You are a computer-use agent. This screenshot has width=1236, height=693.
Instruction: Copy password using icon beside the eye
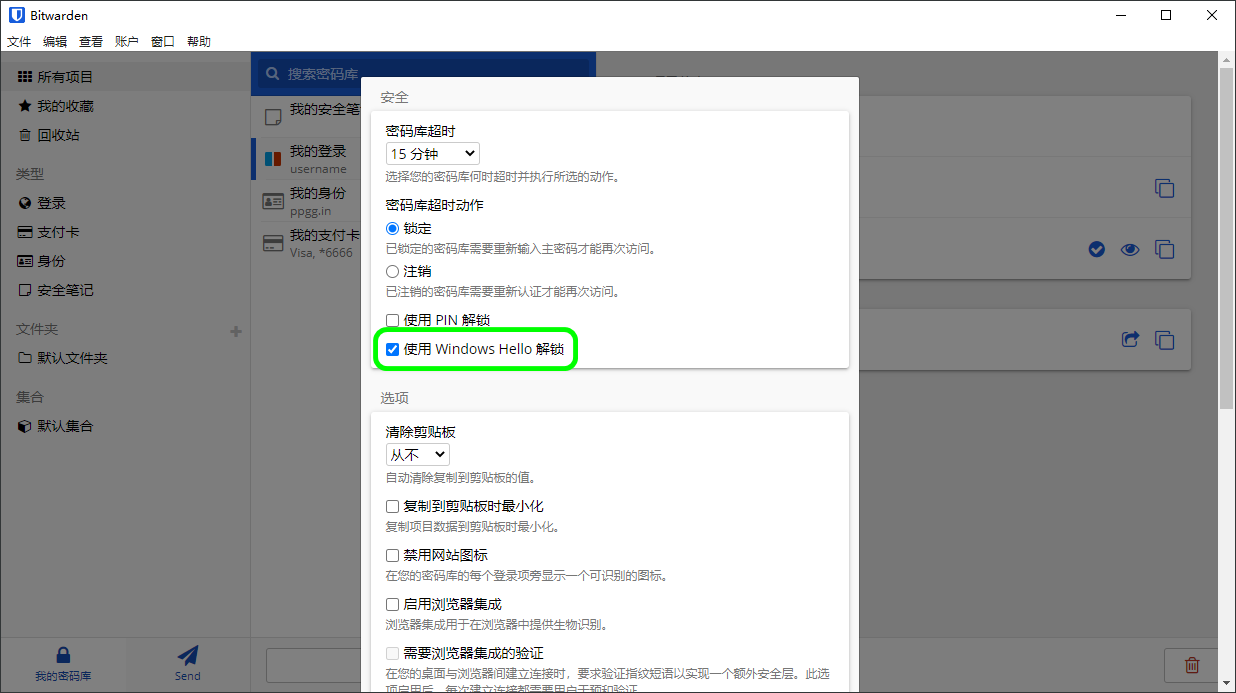pyautogui.click(x=1164, y=249)
